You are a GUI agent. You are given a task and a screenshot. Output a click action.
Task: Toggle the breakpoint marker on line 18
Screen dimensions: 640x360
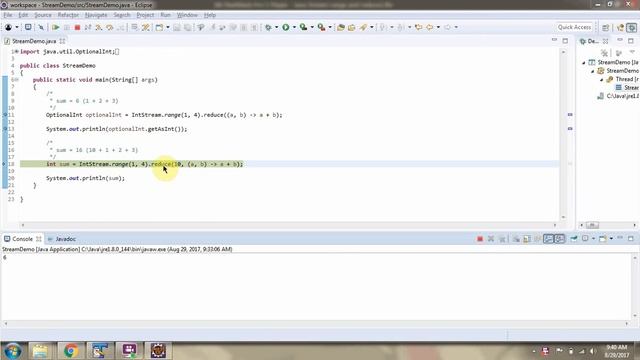5,164
